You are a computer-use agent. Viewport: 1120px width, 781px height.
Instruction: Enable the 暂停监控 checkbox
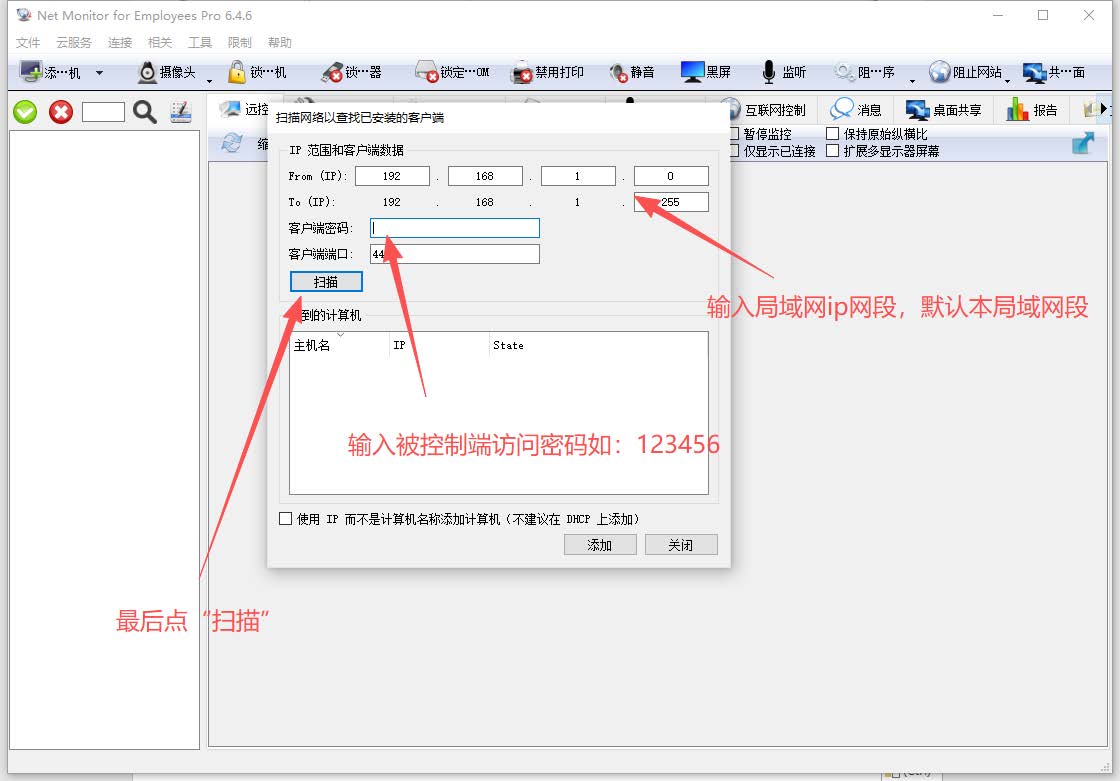734,134
